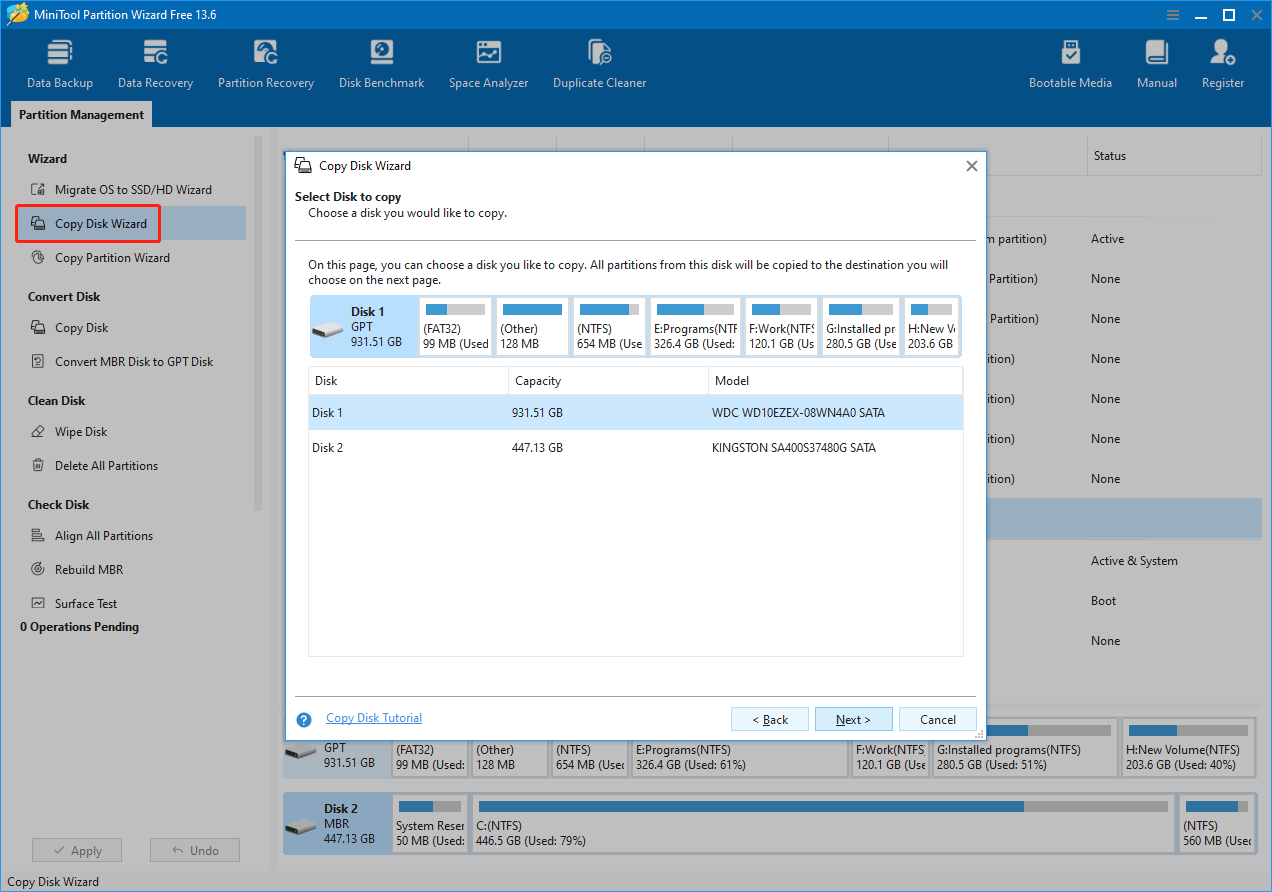Click the Apply button
This screenshot has width=1272, height=892.
click(77, 850)
